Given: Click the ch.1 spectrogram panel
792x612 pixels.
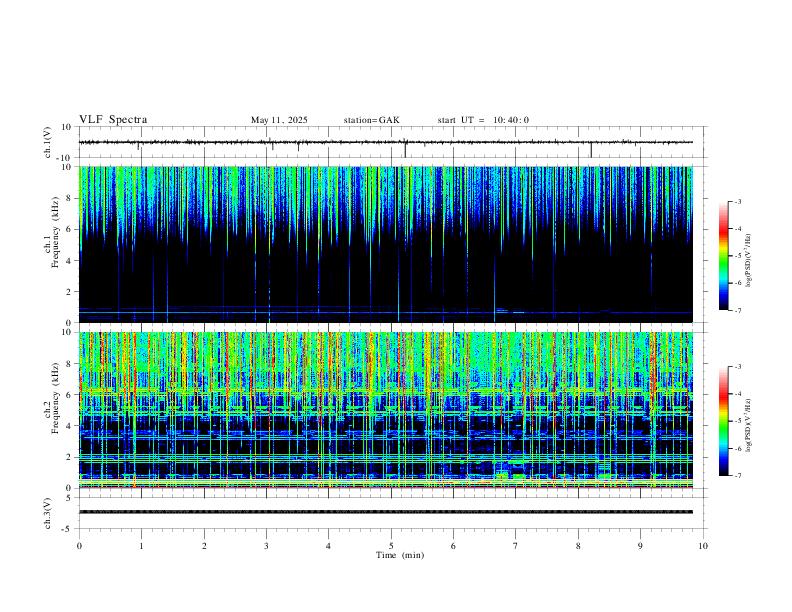Looking at the screenshot, I should (x=386, y=244).
